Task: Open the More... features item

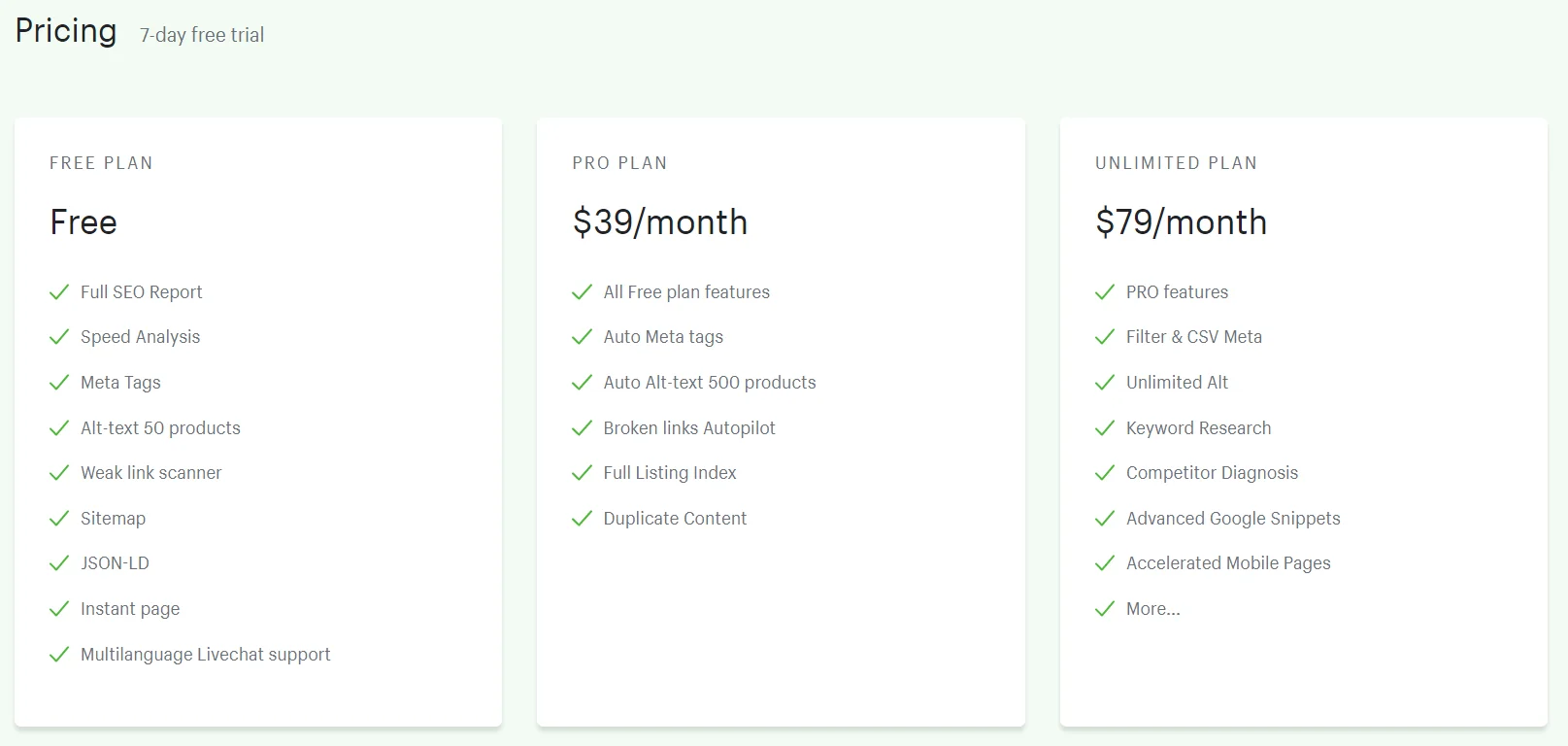Action: 1152,609
